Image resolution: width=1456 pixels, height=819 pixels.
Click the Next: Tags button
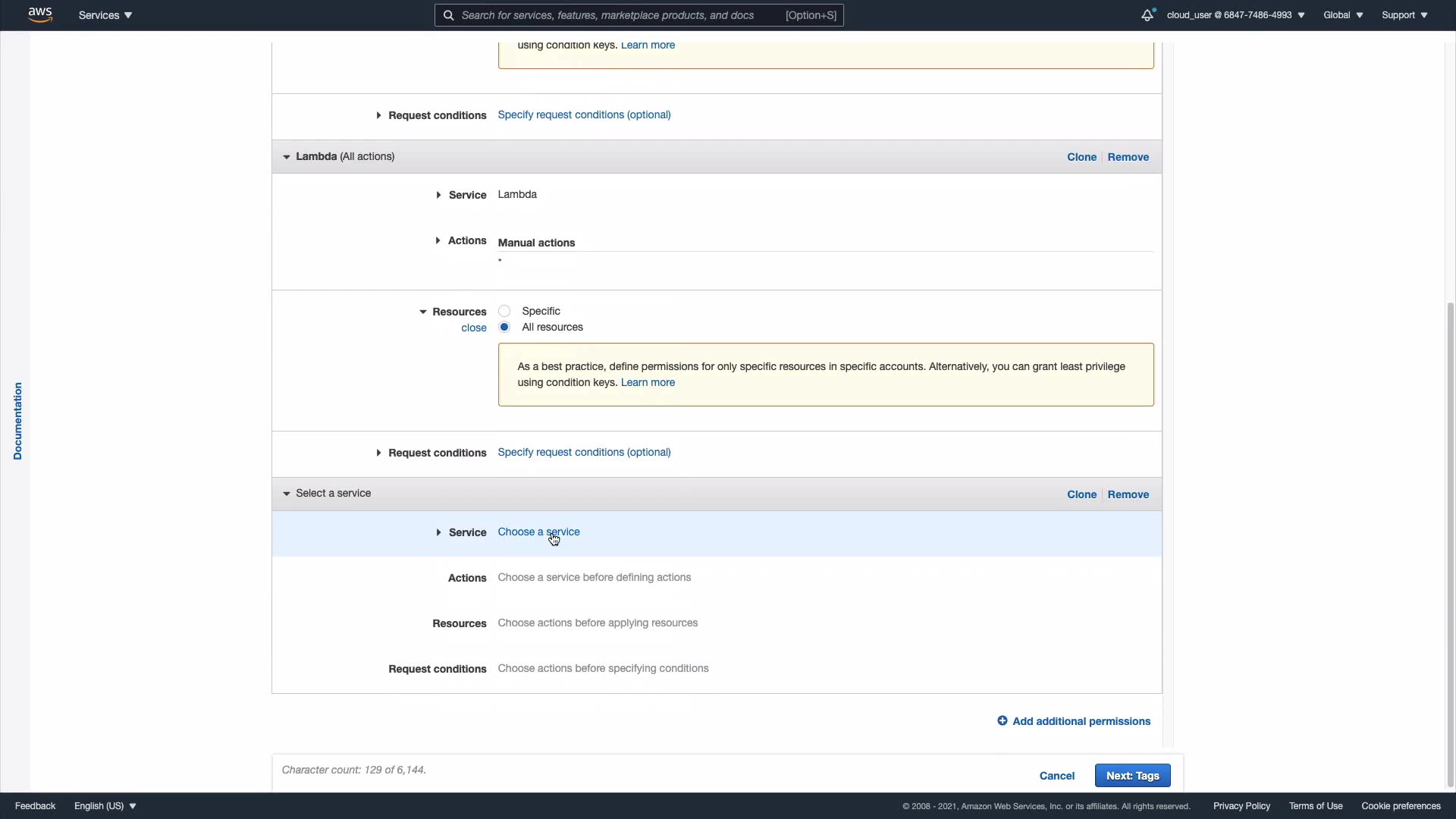(1132, 775)
